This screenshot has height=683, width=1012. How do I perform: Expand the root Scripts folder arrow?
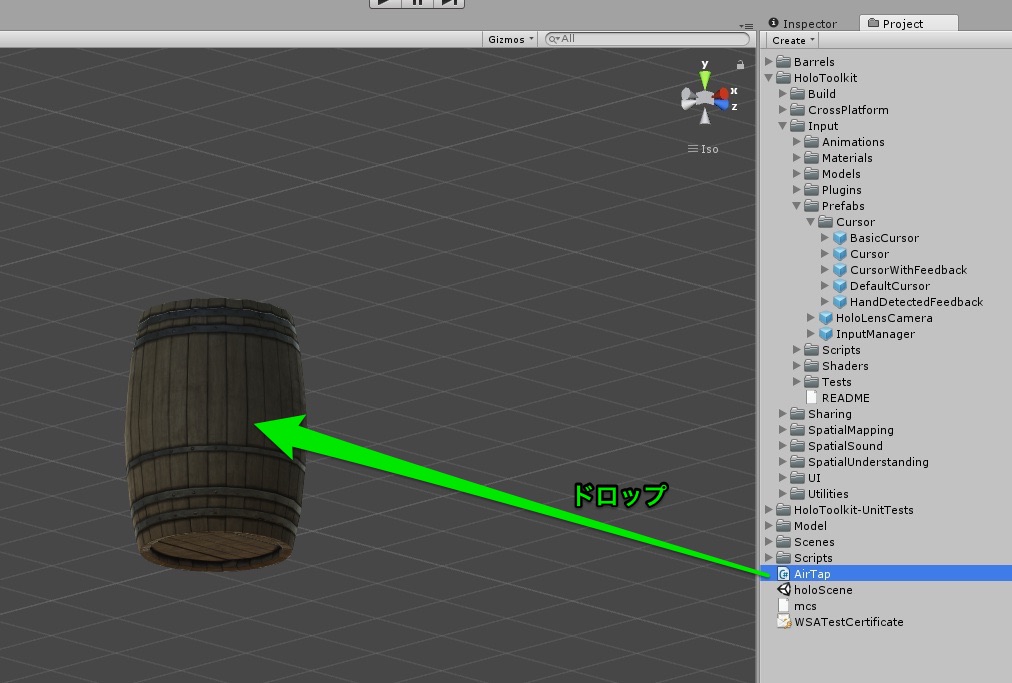click(769, 558)
